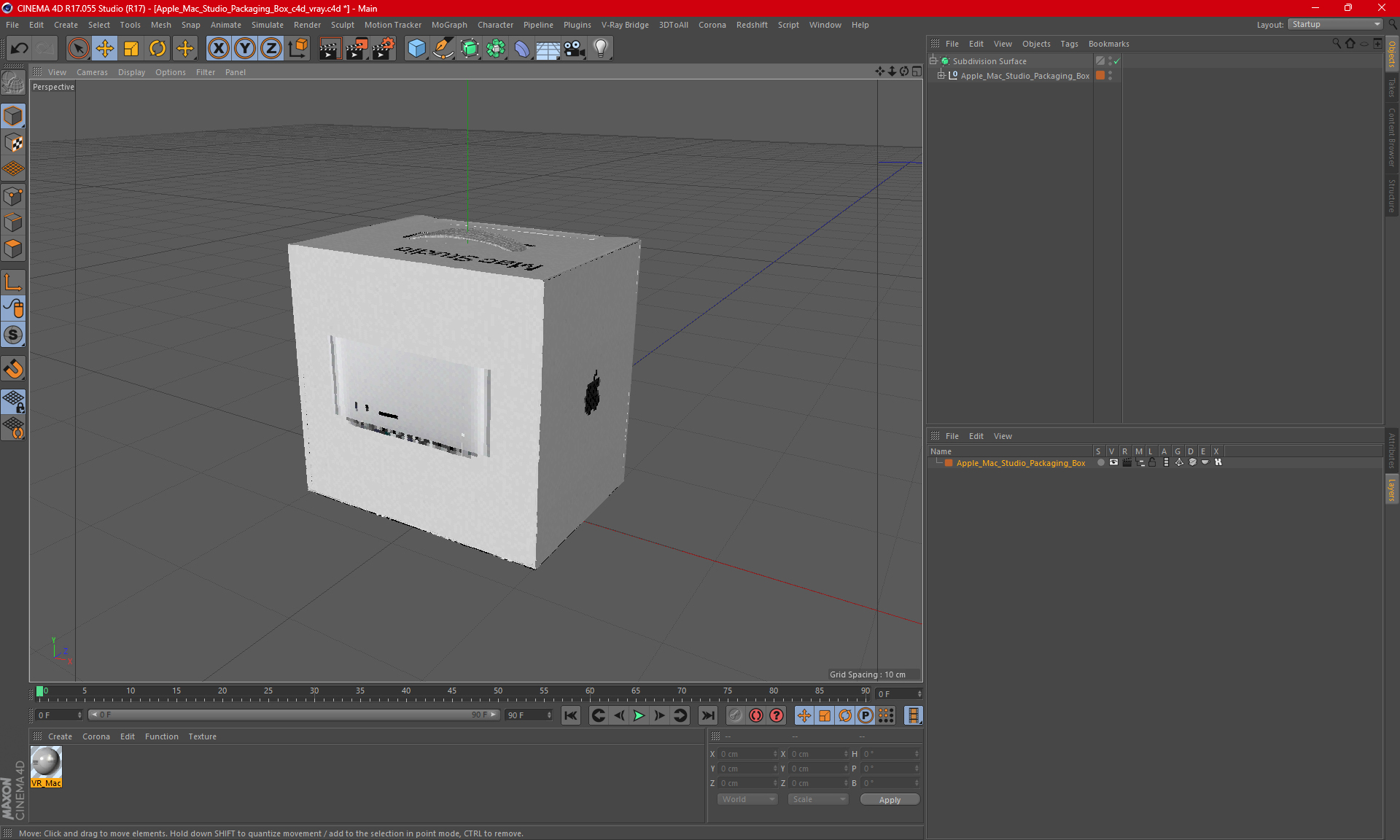The height and width of the screenshot is (840, 1400).
Task: Open the World coordinate system dropdown
Action: click(747, 799)
